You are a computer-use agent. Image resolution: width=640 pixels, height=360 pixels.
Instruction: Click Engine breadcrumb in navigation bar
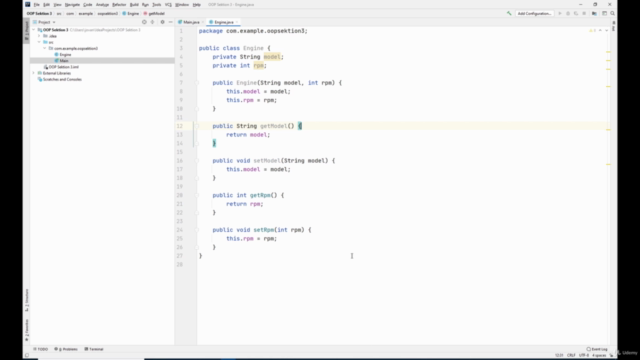click(131, 13)
